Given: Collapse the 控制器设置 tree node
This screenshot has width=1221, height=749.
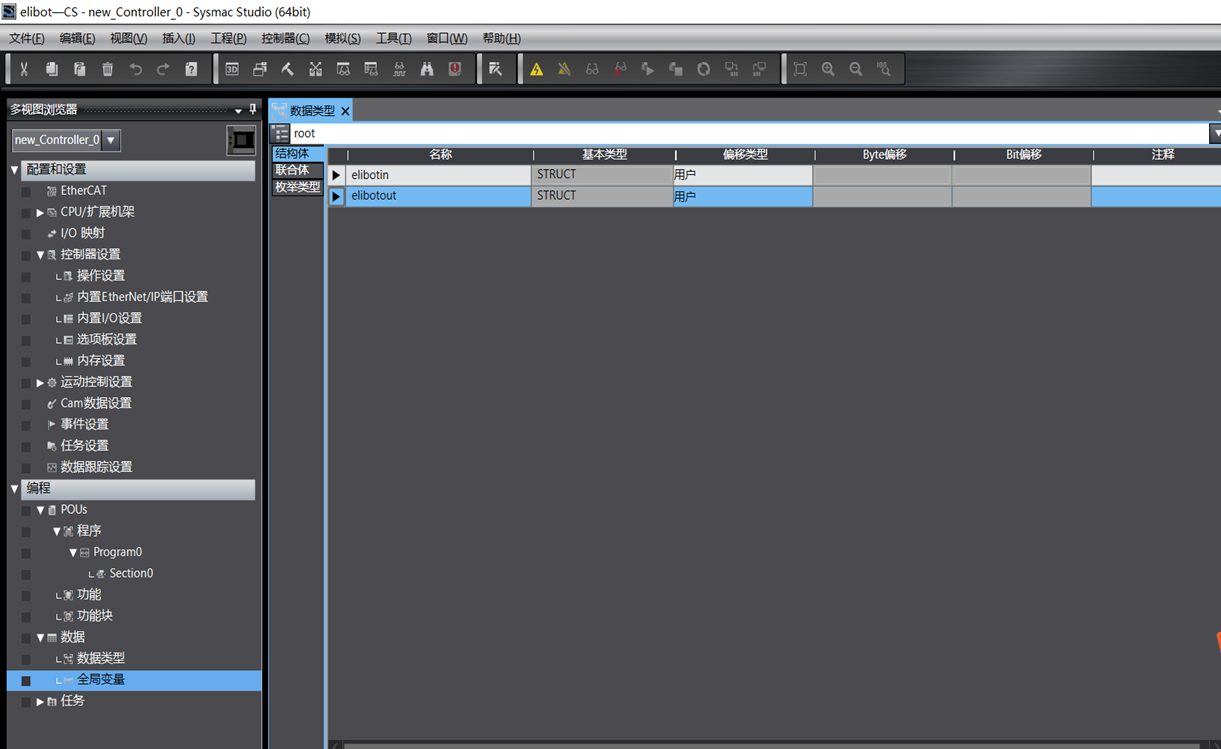Looking at the screenshot, I should coord(40,255).
